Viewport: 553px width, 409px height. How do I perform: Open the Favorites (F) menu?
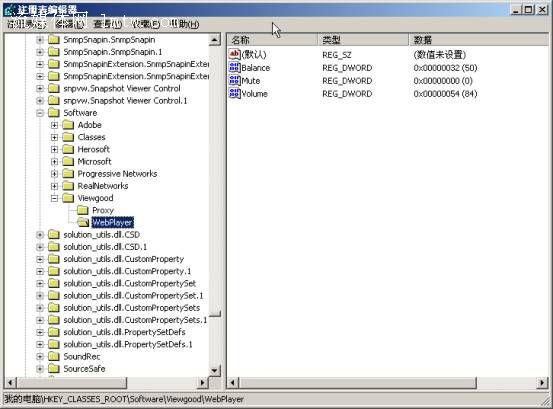pos(146,24)
